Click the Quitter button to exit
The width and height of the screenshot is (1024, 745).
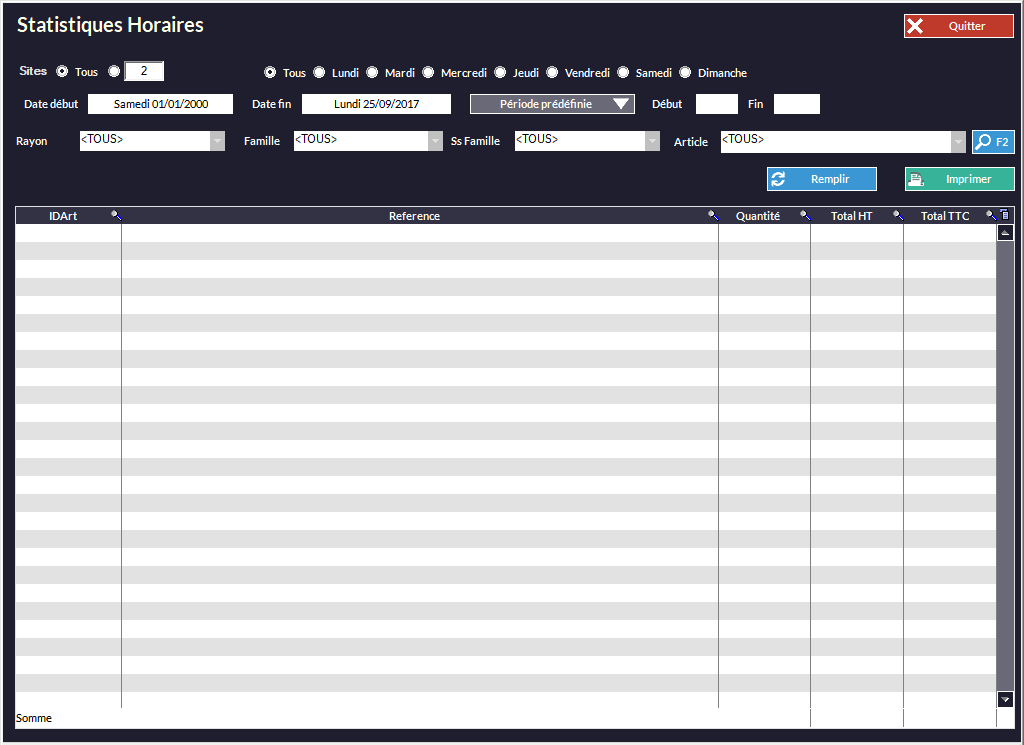[958, 26]
